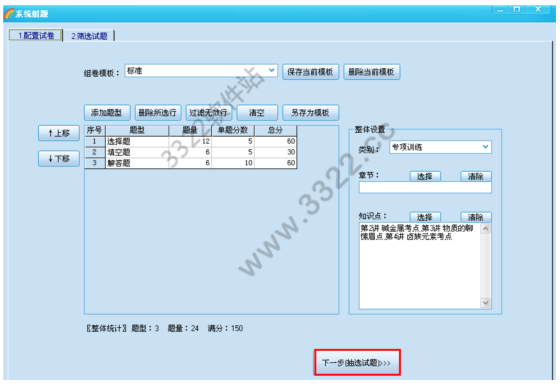Image resolution: width=560 pixels, height=386 pixels.
Task: Click the 保存当前模板 button
Action: point(310,72)
